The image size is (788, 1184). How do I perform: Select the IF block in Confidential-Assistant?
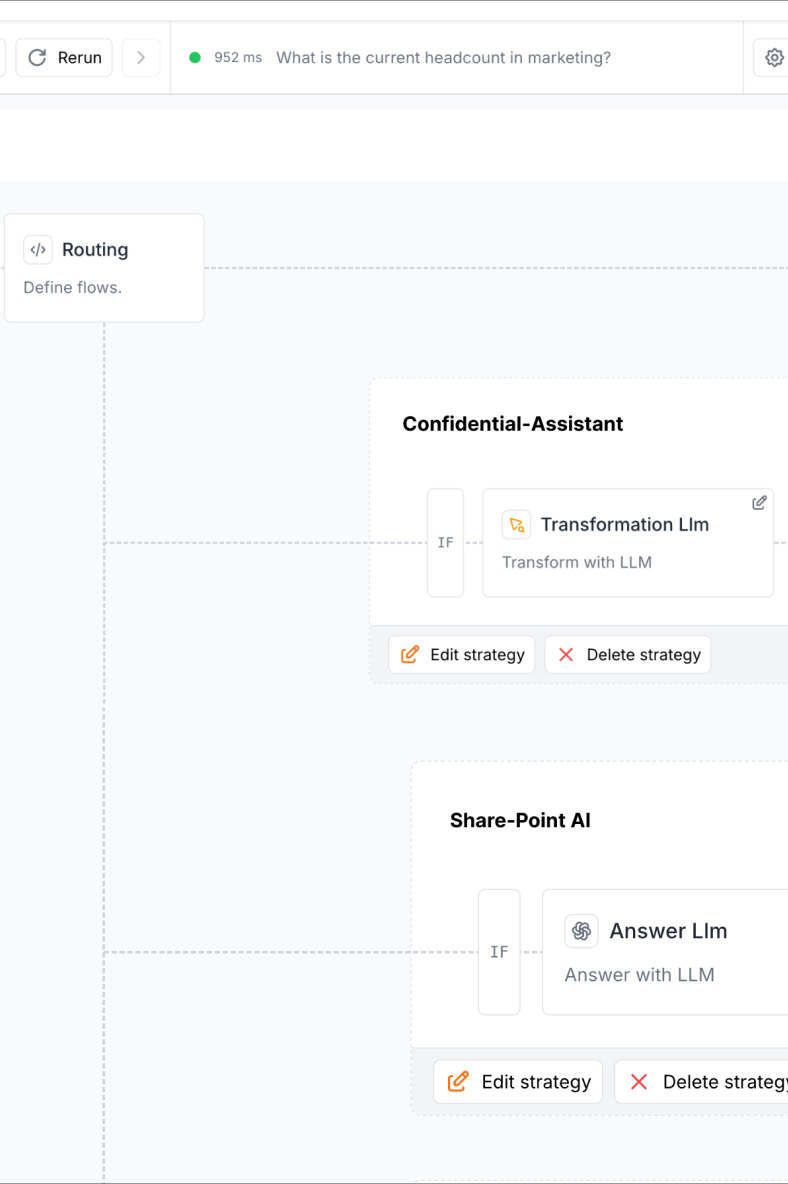pos(445,543)
